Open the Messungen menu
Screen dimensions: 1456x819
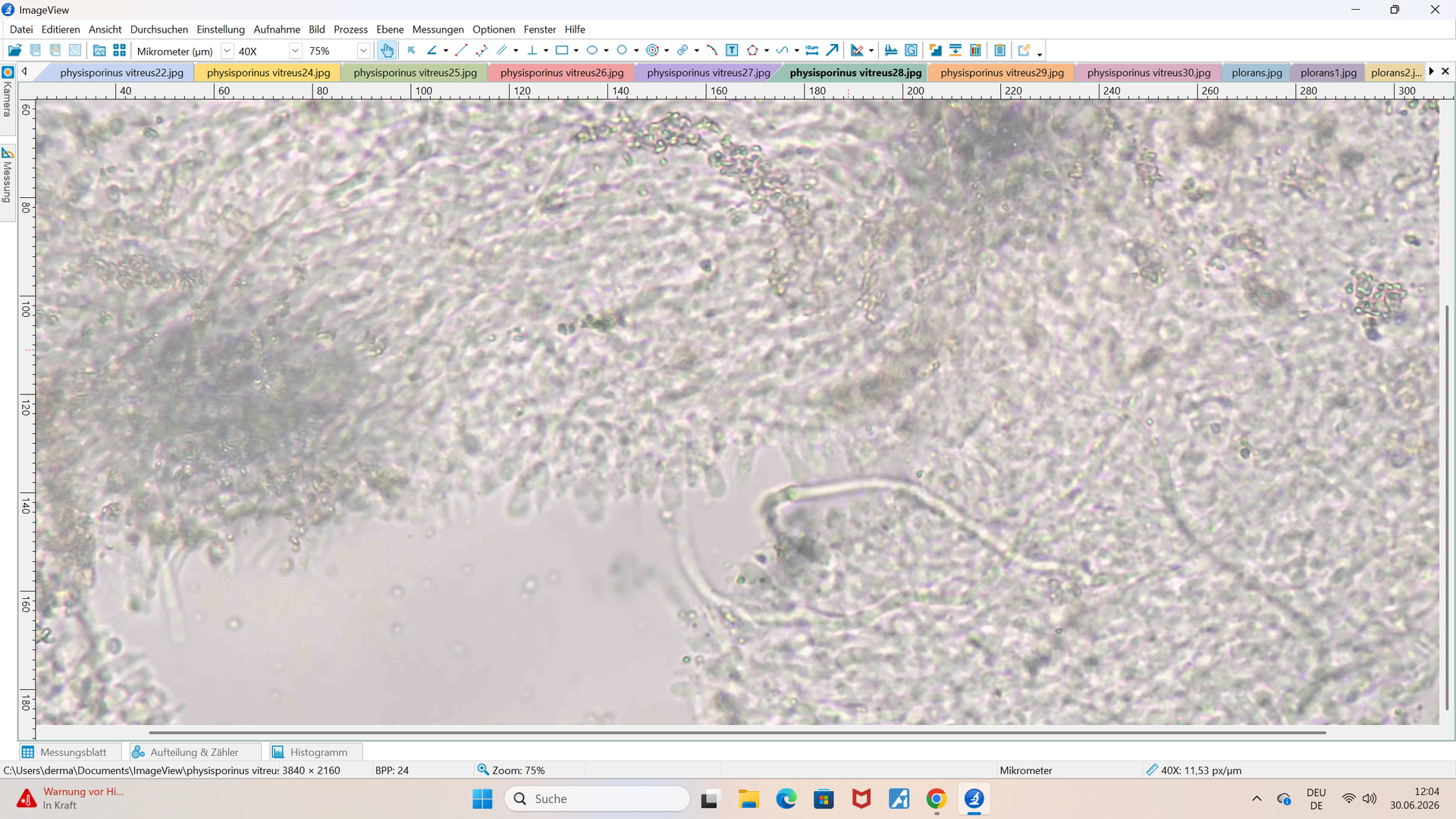(438, 30)
